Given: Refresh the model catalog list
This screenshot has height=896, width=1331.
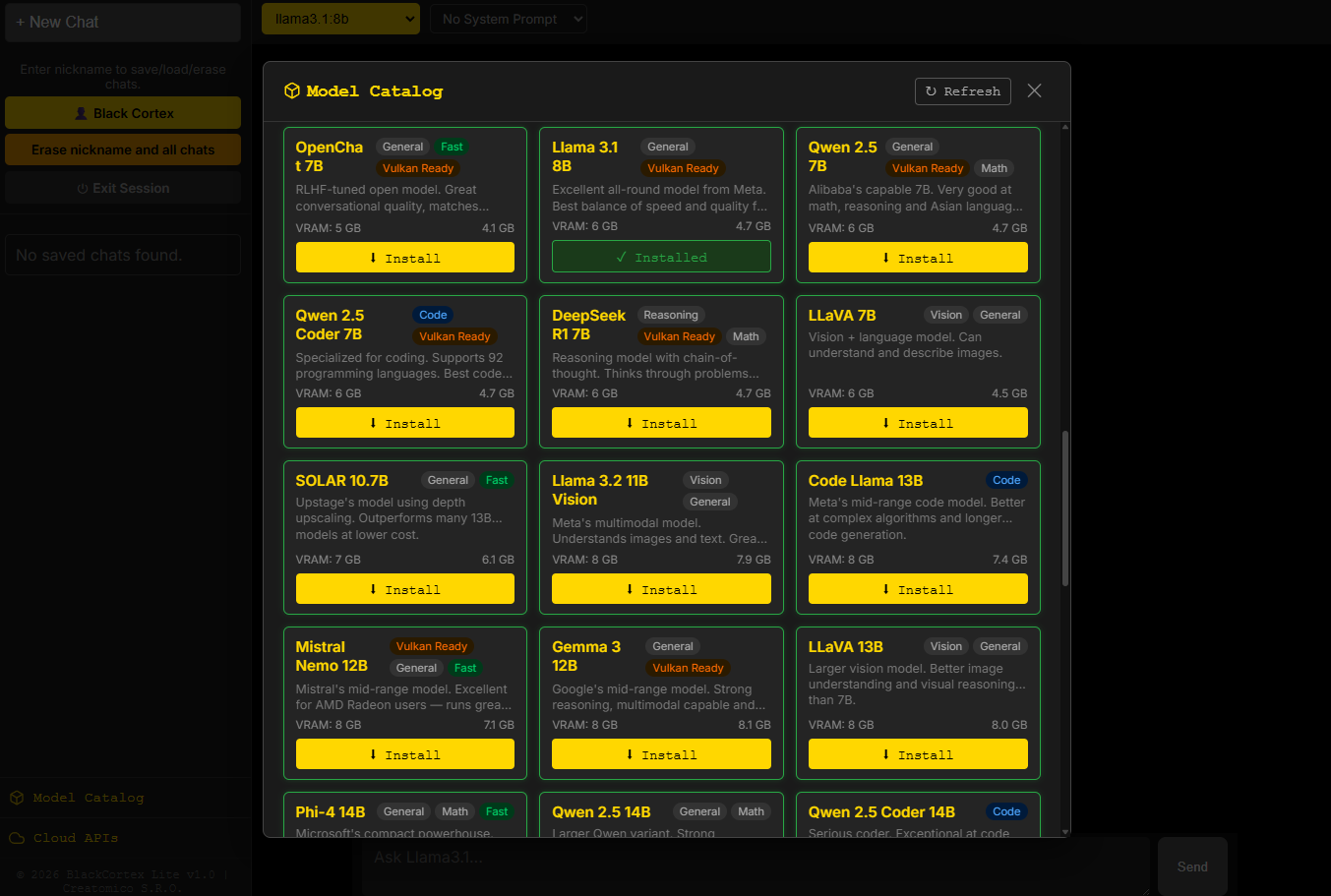Looking at the screenshot, I should [963, 91].
